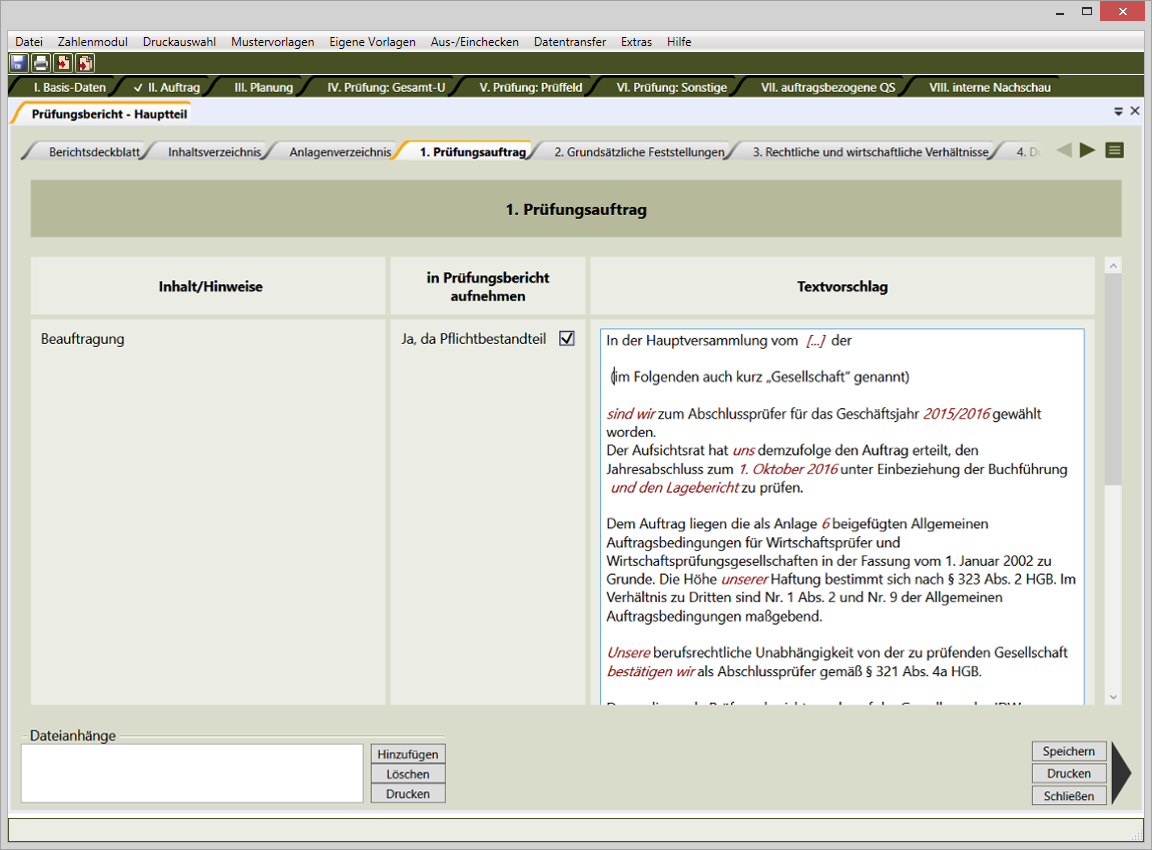The width and height of the screenshot is (1152, 850).
Task: Open the Datentransfer menu
Action: pos(569,42)
